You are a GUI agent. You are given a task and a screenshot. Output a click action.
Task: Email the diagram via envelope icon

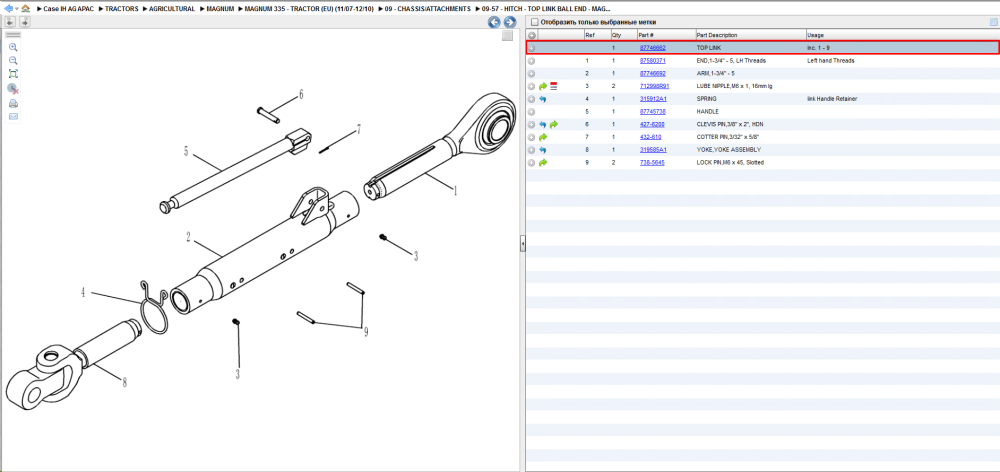click(13, 117)
